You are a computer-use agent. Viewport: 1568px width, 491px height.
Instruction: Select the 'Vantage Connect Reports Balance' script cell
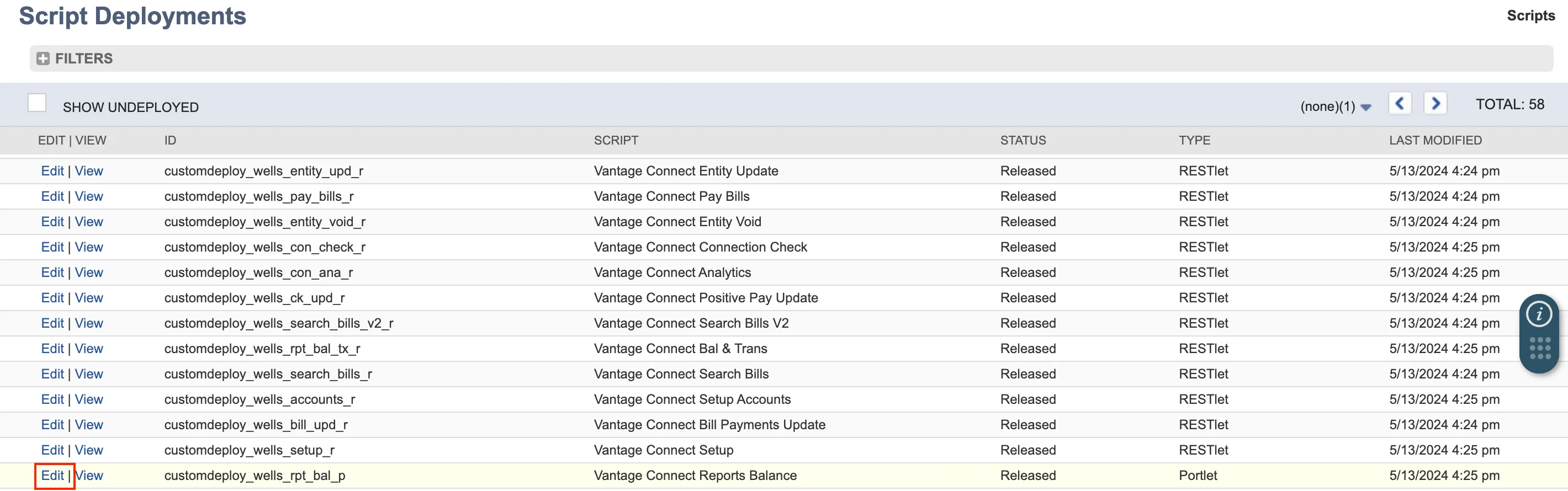[x=695, y=476]
